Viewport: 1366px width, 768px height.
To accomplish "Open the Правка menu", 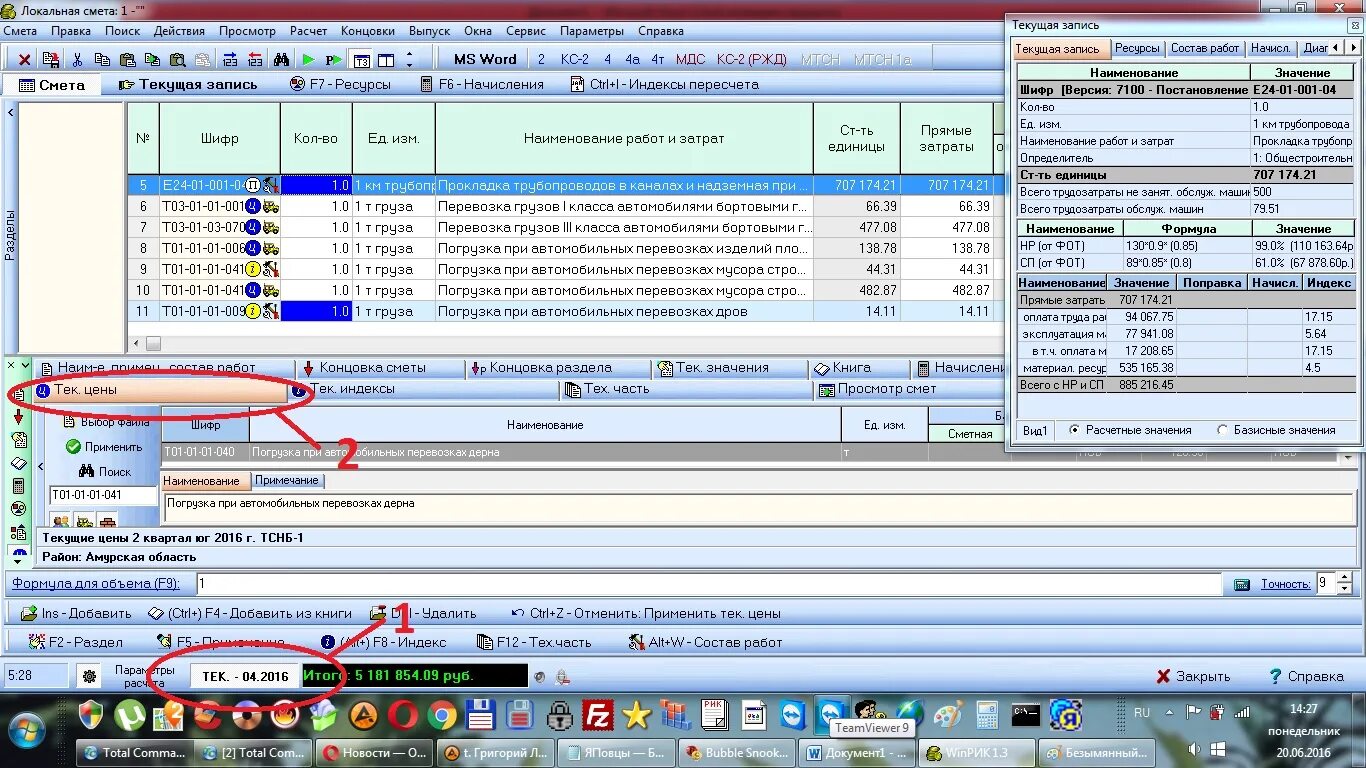I will 71,31.
